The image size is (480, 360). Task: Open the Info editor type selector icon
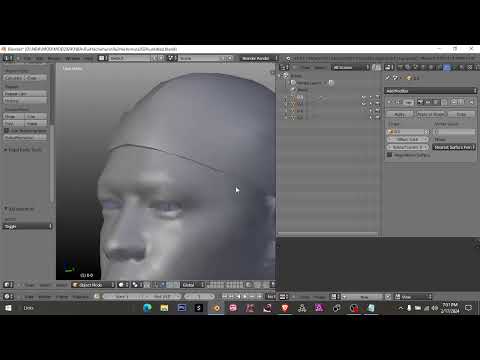7,58
